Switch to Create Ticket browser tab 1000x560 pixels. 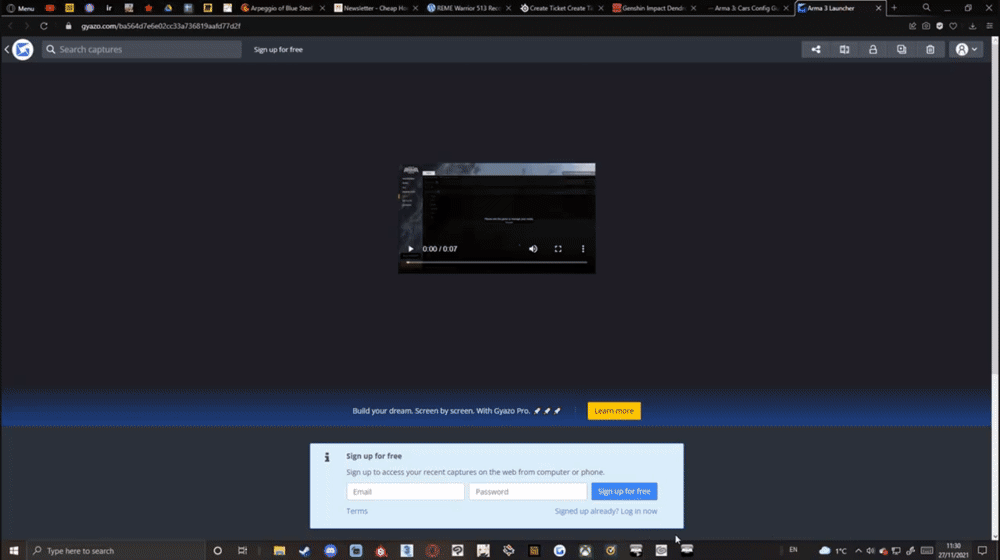558,8
